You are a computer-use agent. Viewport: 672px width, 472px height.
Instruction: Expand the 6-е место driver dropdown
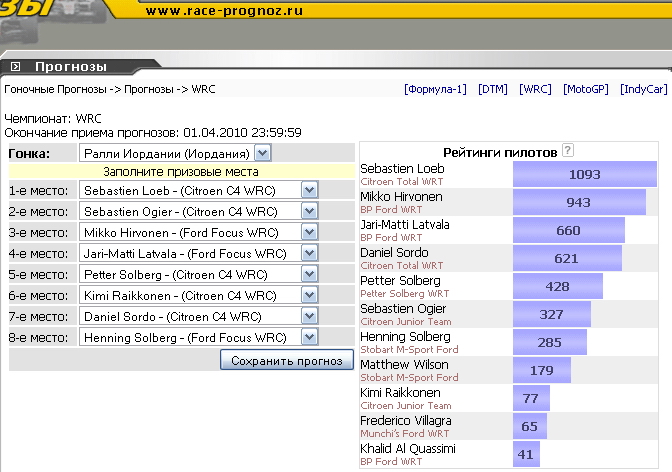point(199,295)
